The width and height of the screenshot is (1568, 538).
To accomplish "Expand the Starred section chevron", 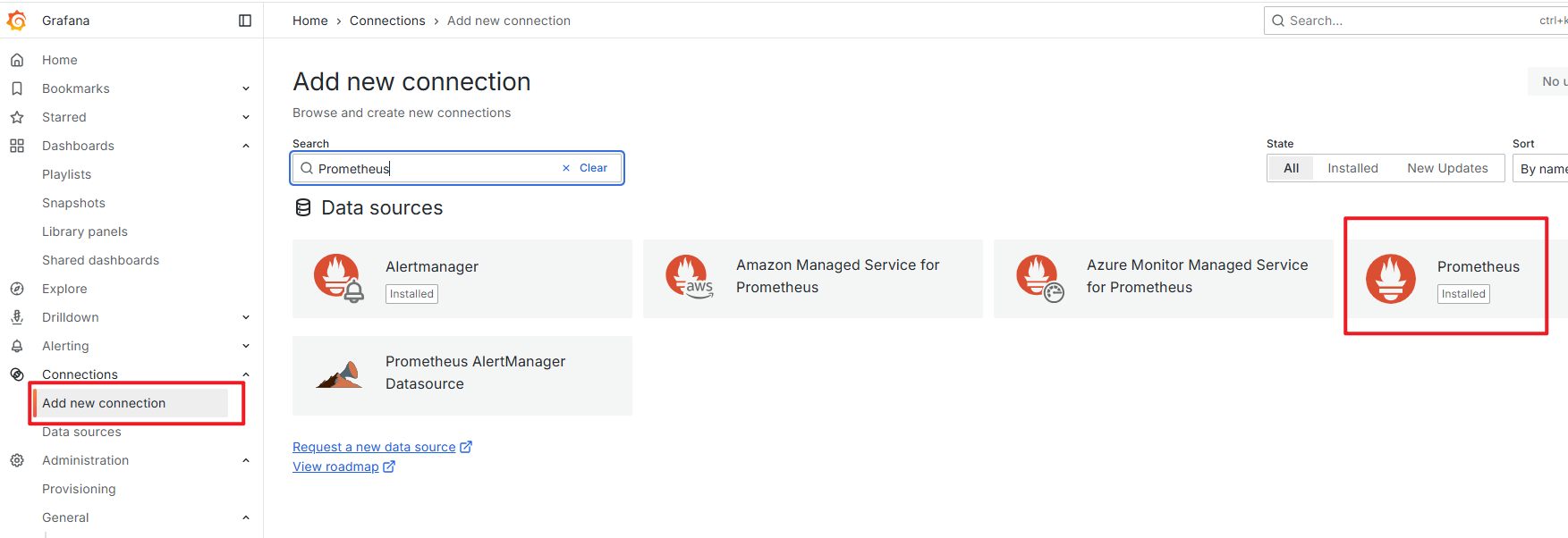I will click(x=246, y=117).
